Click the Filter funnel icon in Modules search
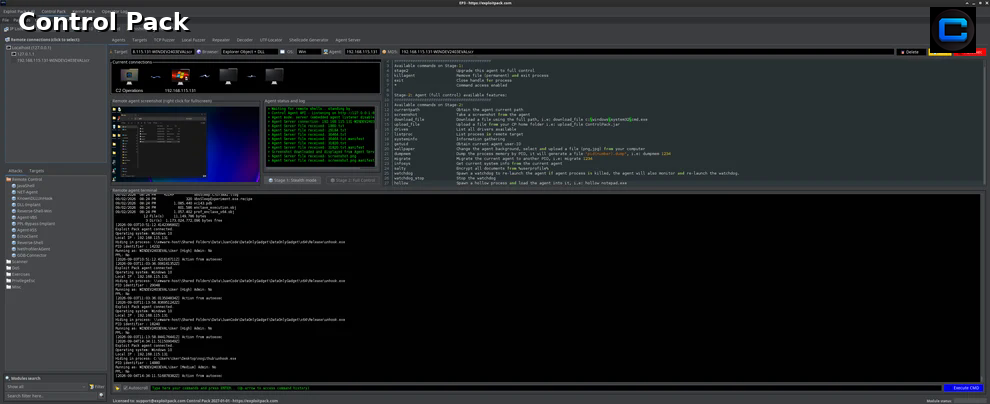 (92, 386)
